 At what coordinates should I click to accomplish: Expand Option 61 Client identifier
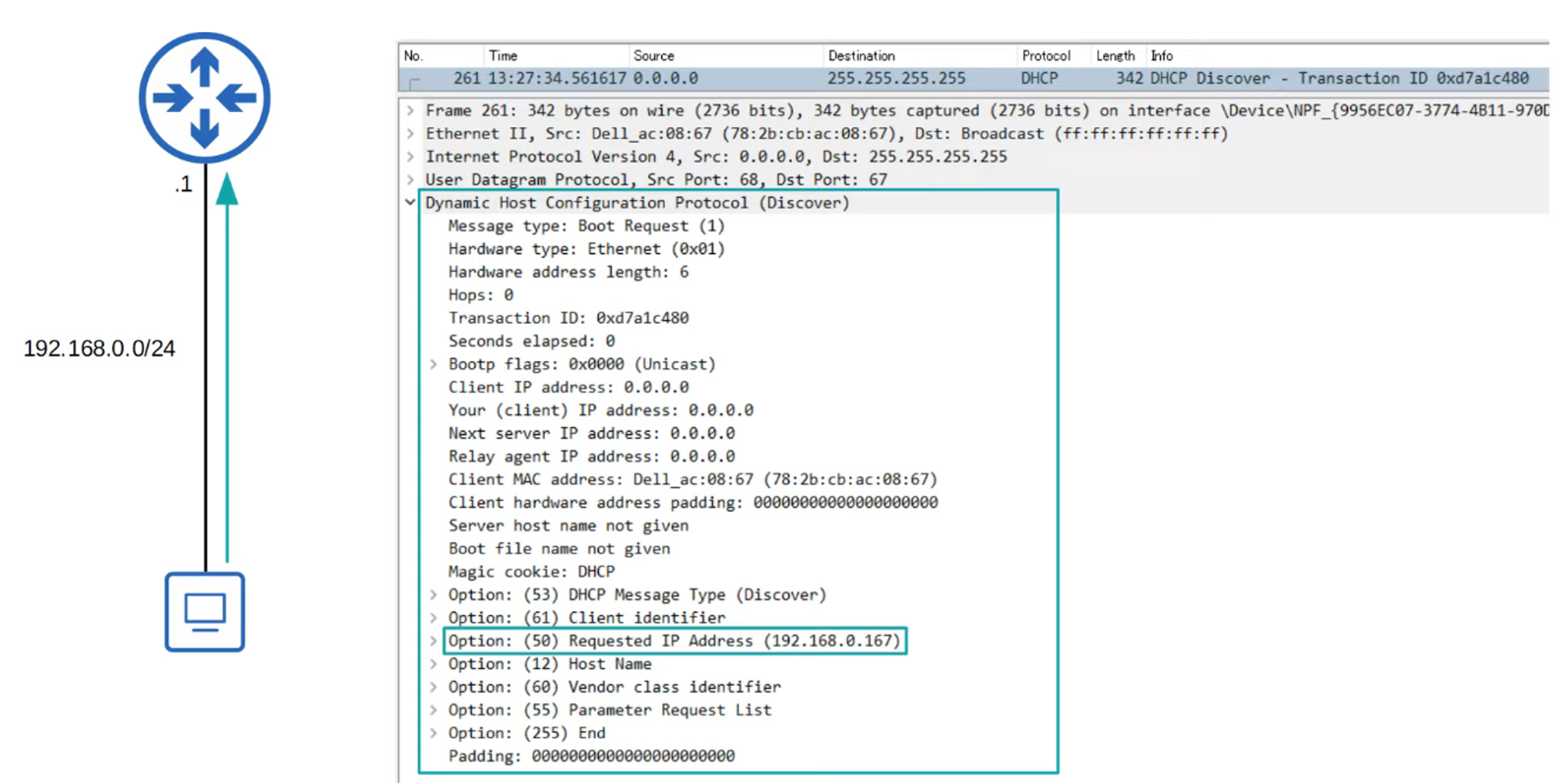click(x=434, y=618)
